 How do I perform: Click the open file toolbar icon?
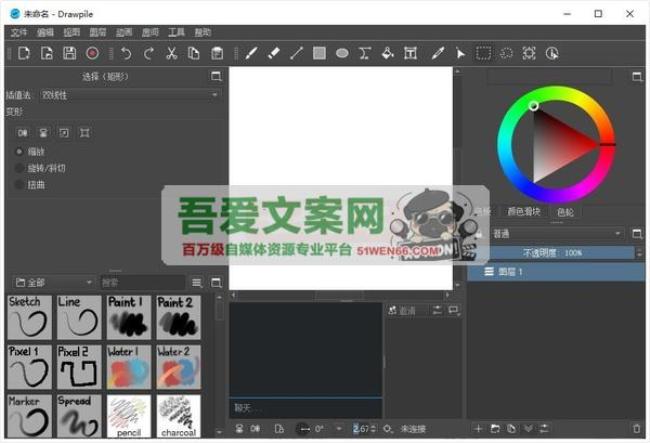coord(47,53)
